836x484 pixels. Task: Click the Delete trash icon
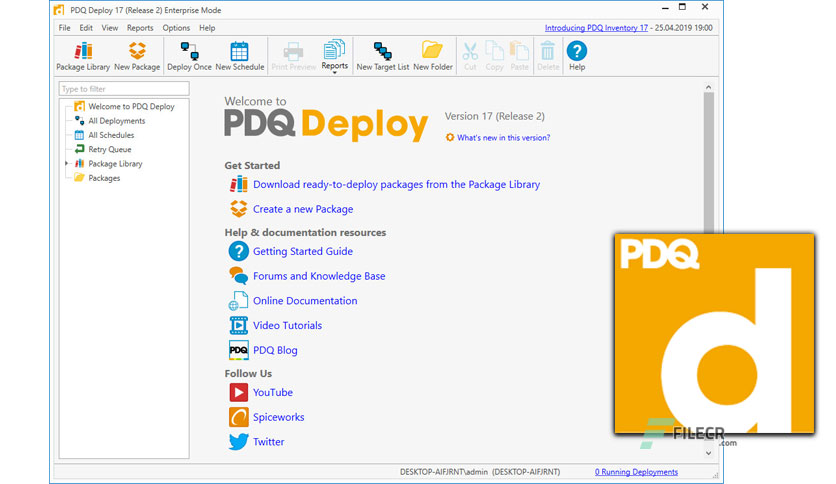tap(548, 52)
